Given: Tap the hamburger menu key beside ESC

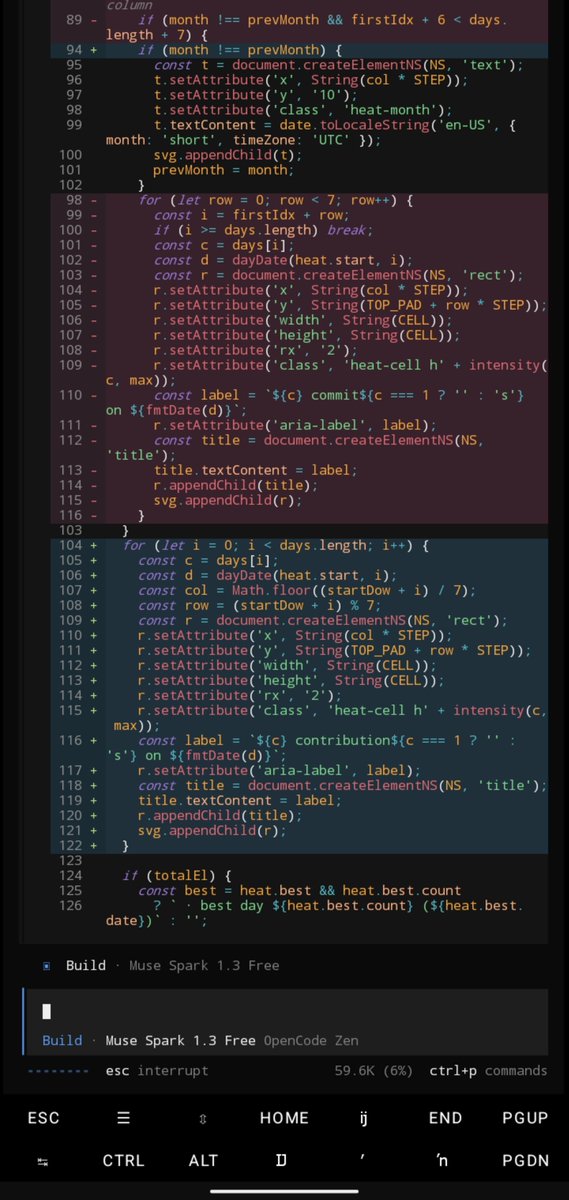Looking at the screenshot, I should (123, 1118).
